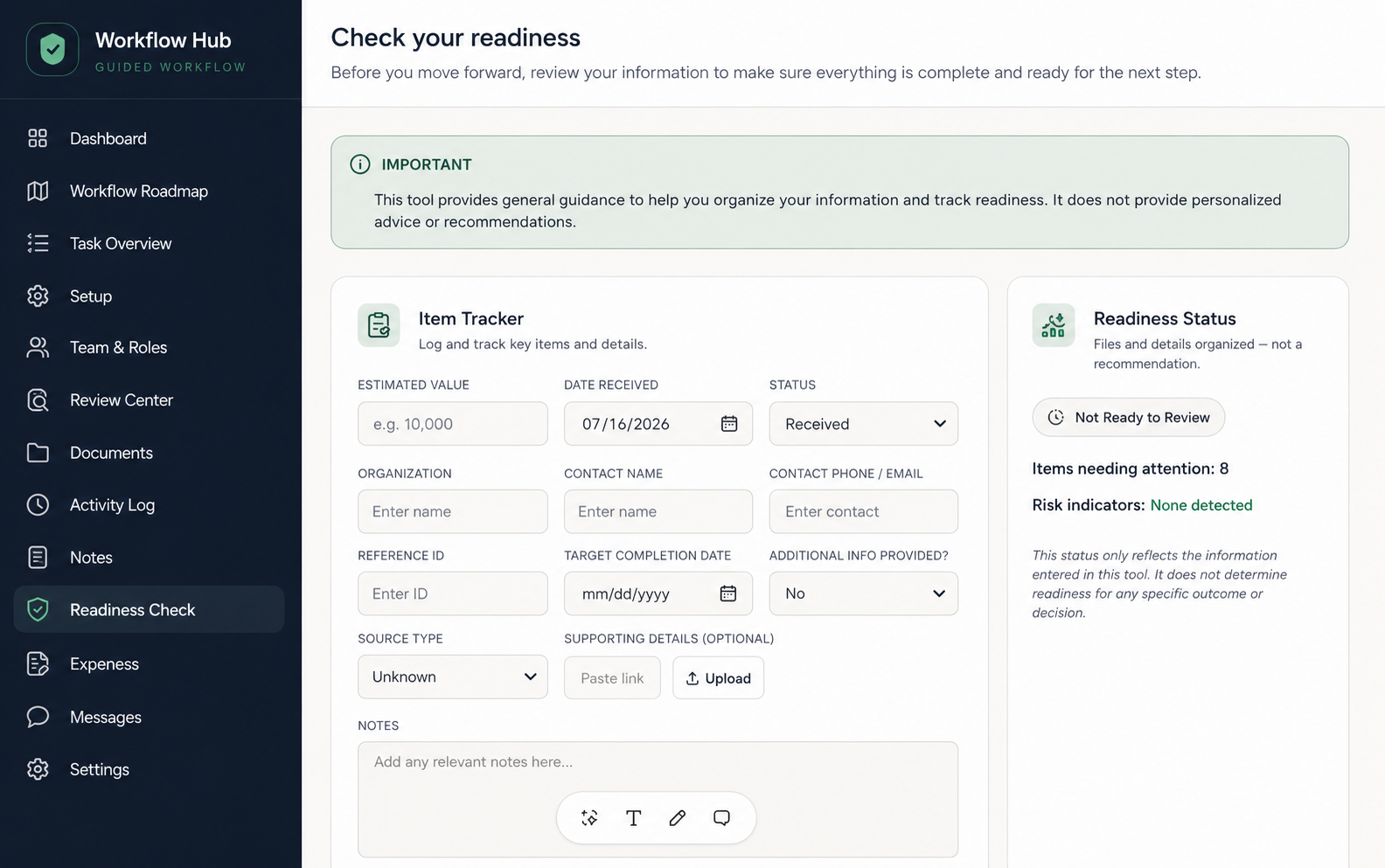Click the Expeness receipt icon
This screenshot has width=1385, height=868.
[x=38, y=663]
